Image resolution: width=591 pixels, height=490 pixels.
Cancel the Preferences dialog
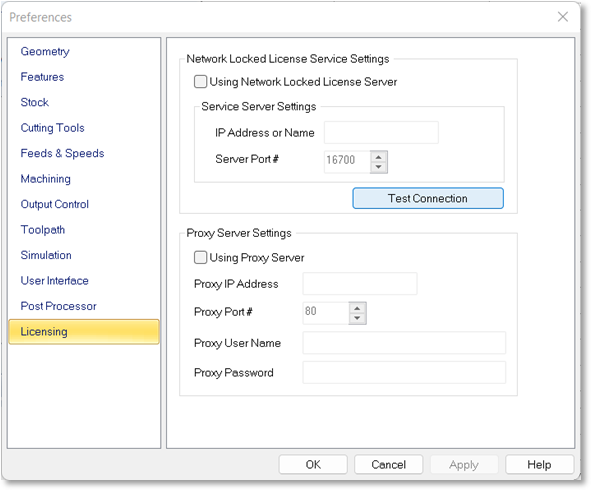tap(389, 464)
